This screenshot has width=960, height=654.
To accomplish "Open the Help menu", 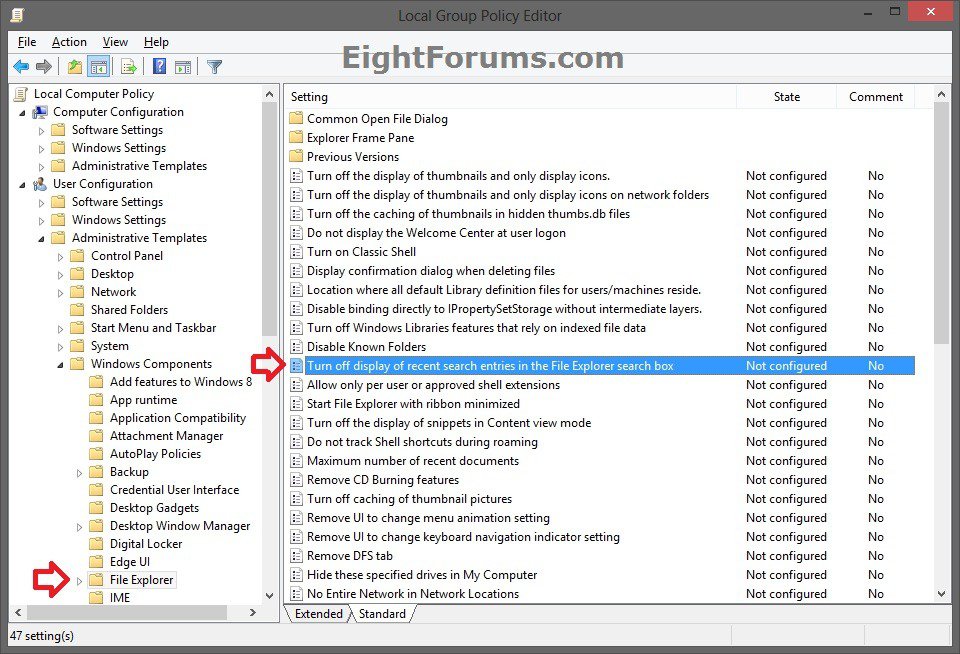I will [156, 42].
